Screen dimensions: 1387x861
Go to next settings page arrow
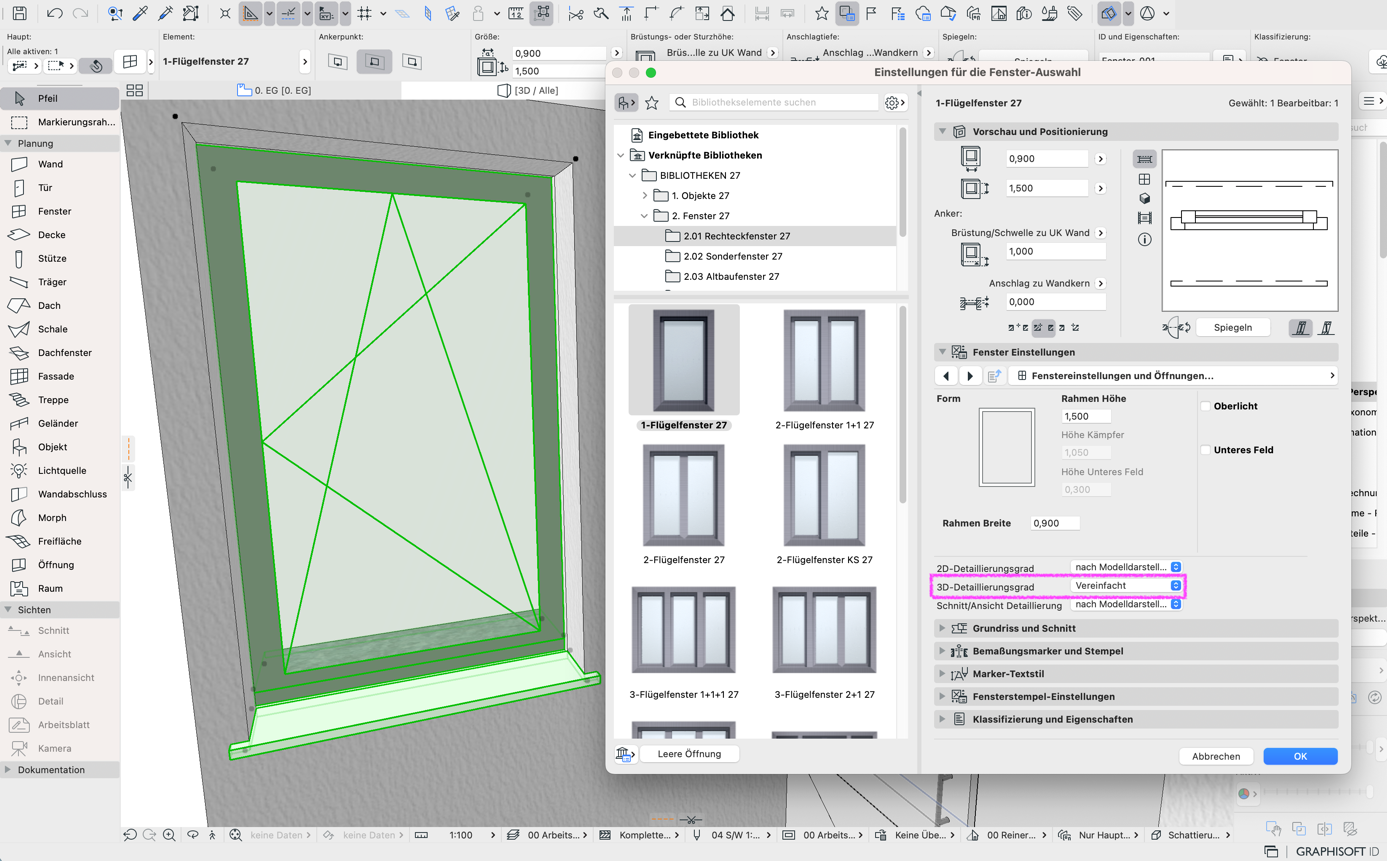coord(970,376)
